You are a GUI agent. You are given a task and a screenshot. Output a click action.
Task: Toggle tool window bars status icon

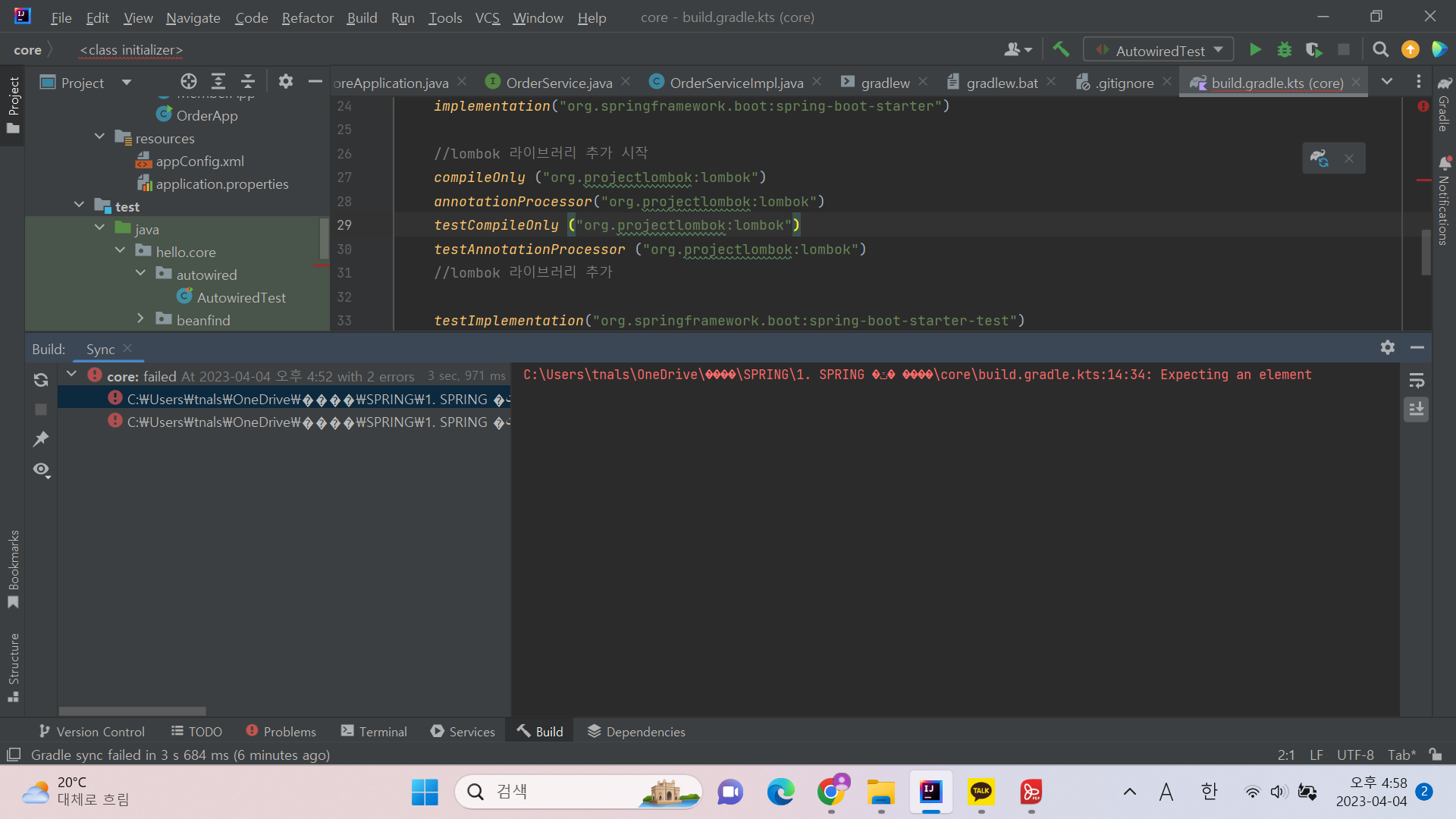(x=13, y=755)
